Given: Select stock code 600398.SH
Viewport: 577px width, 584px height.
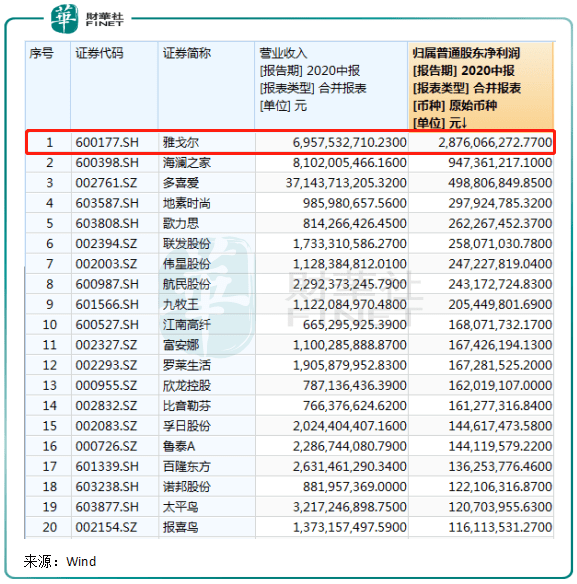Looking at the screenshot, I should pos(107,163).
